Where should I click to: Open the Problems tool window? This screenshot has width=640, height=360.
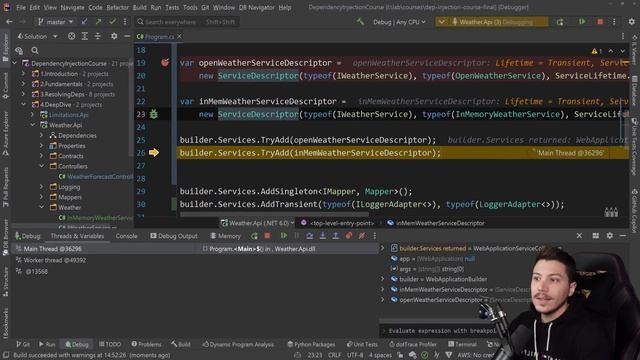click(x=147, y=344)
